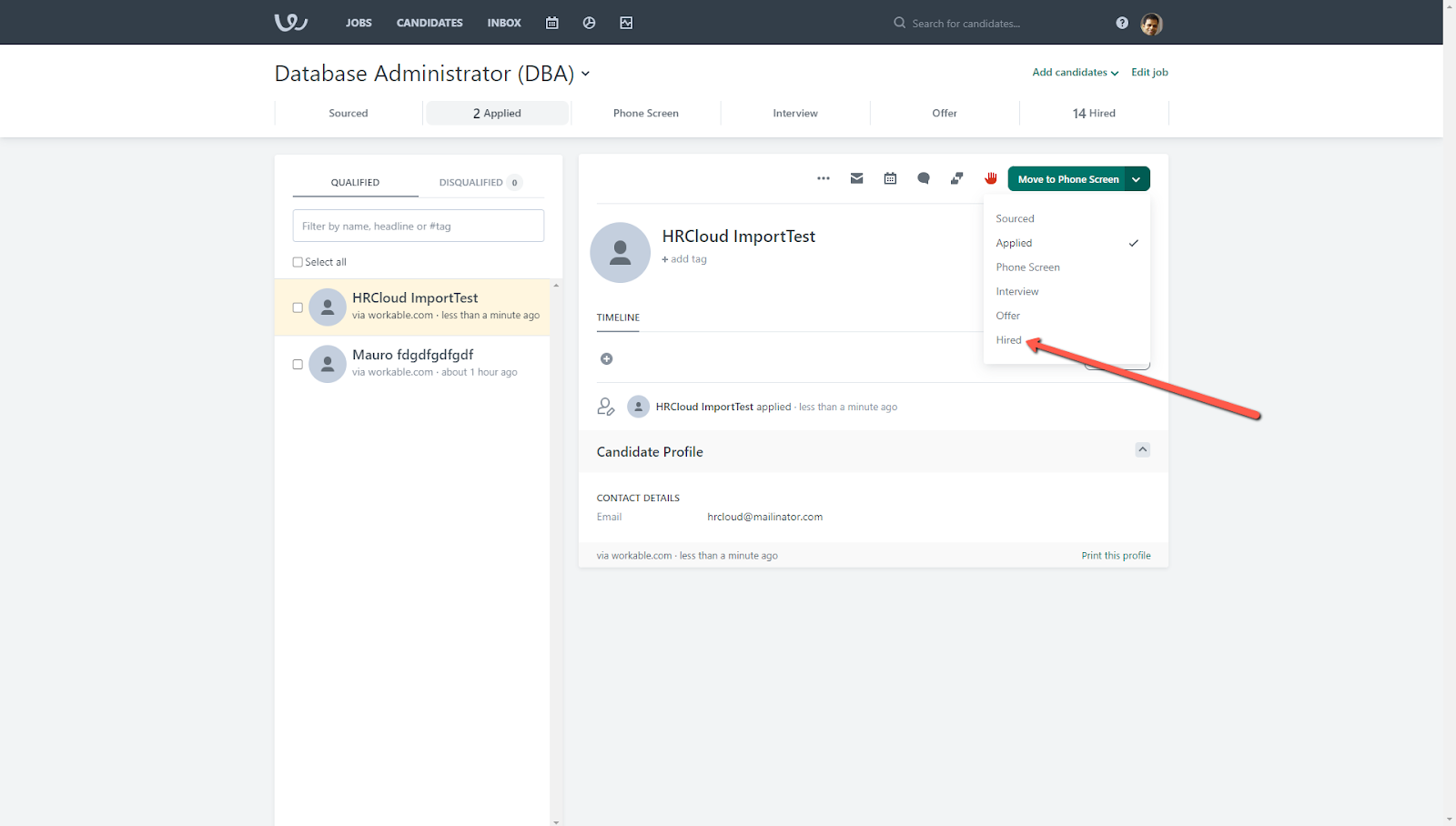Switch to the Phone Screen pipeline stage
The width and height of the screenshot is (1456, 826).
tap(646, 113)
